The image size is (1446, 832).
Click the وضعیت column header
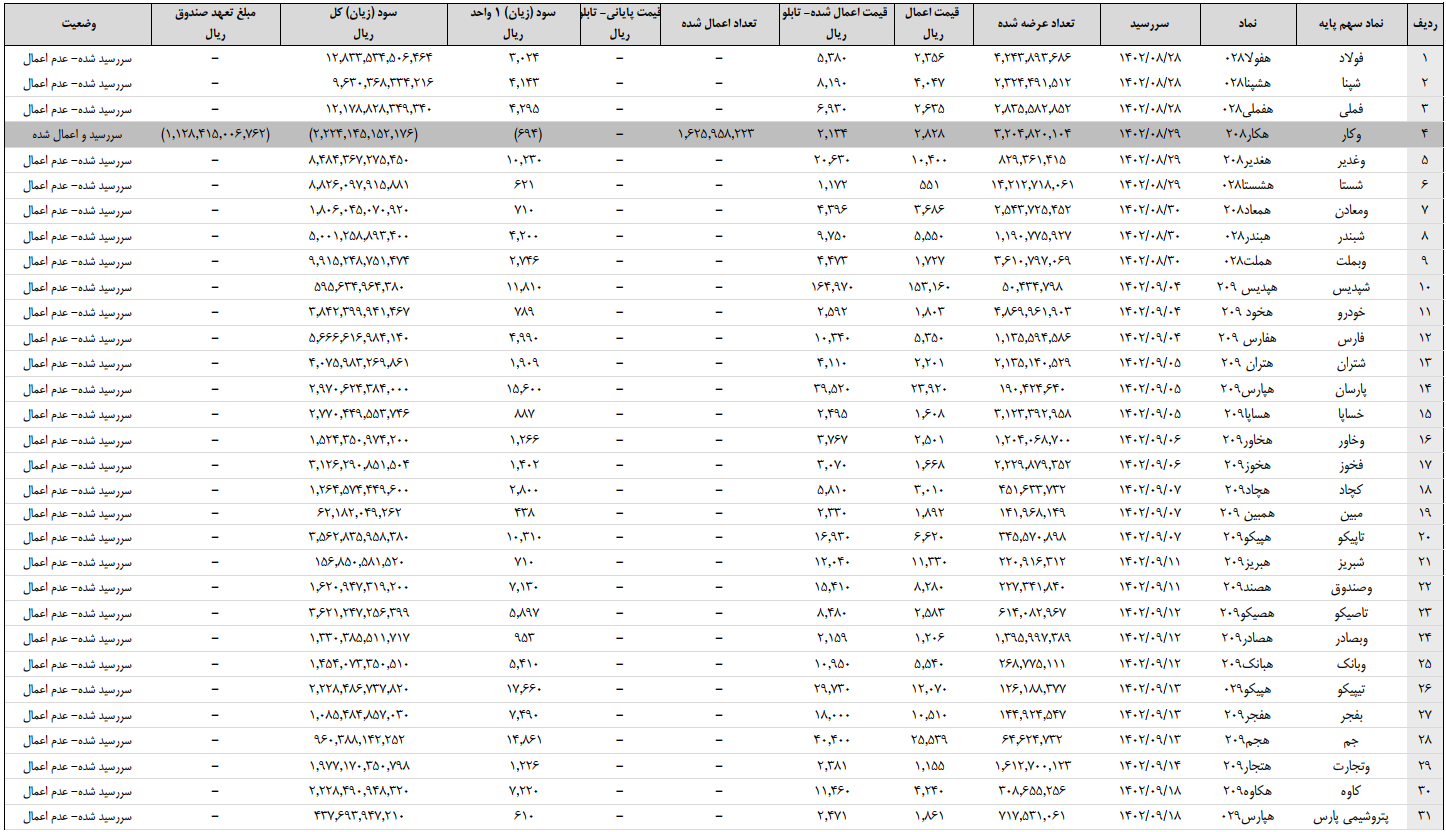(x=78, y=22)
